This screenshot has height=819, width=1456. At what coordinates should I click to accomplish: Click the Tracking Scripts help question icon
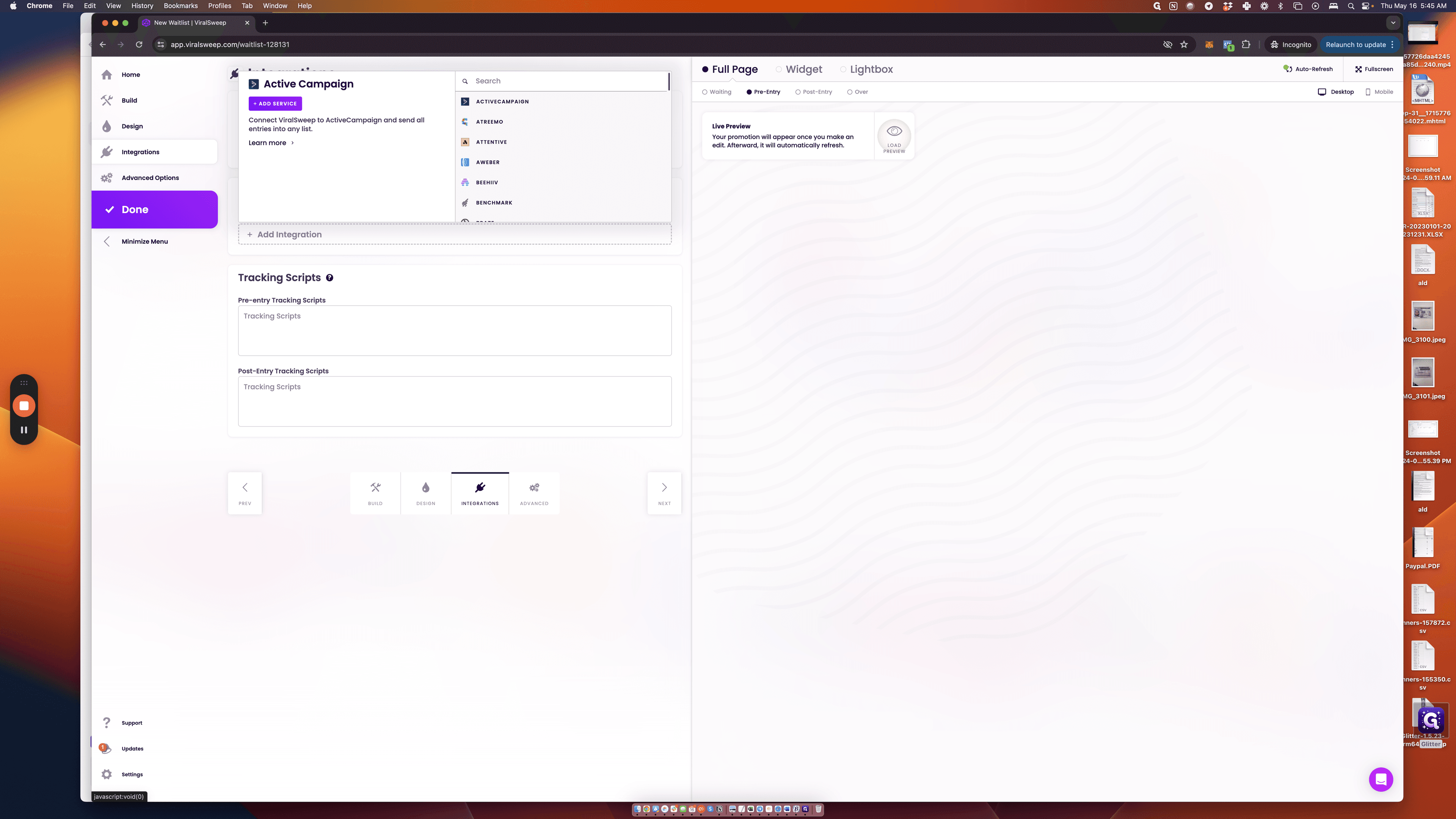click(329, 278)
